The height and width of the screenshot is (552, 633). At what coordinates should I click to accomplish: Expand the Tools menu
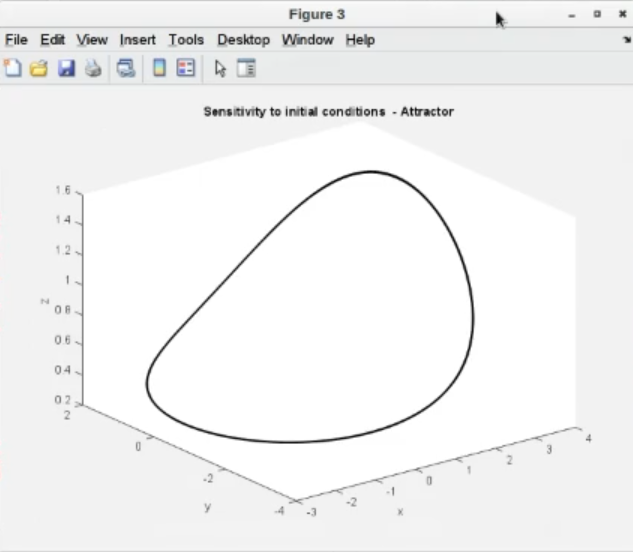[x=186, y=40]
